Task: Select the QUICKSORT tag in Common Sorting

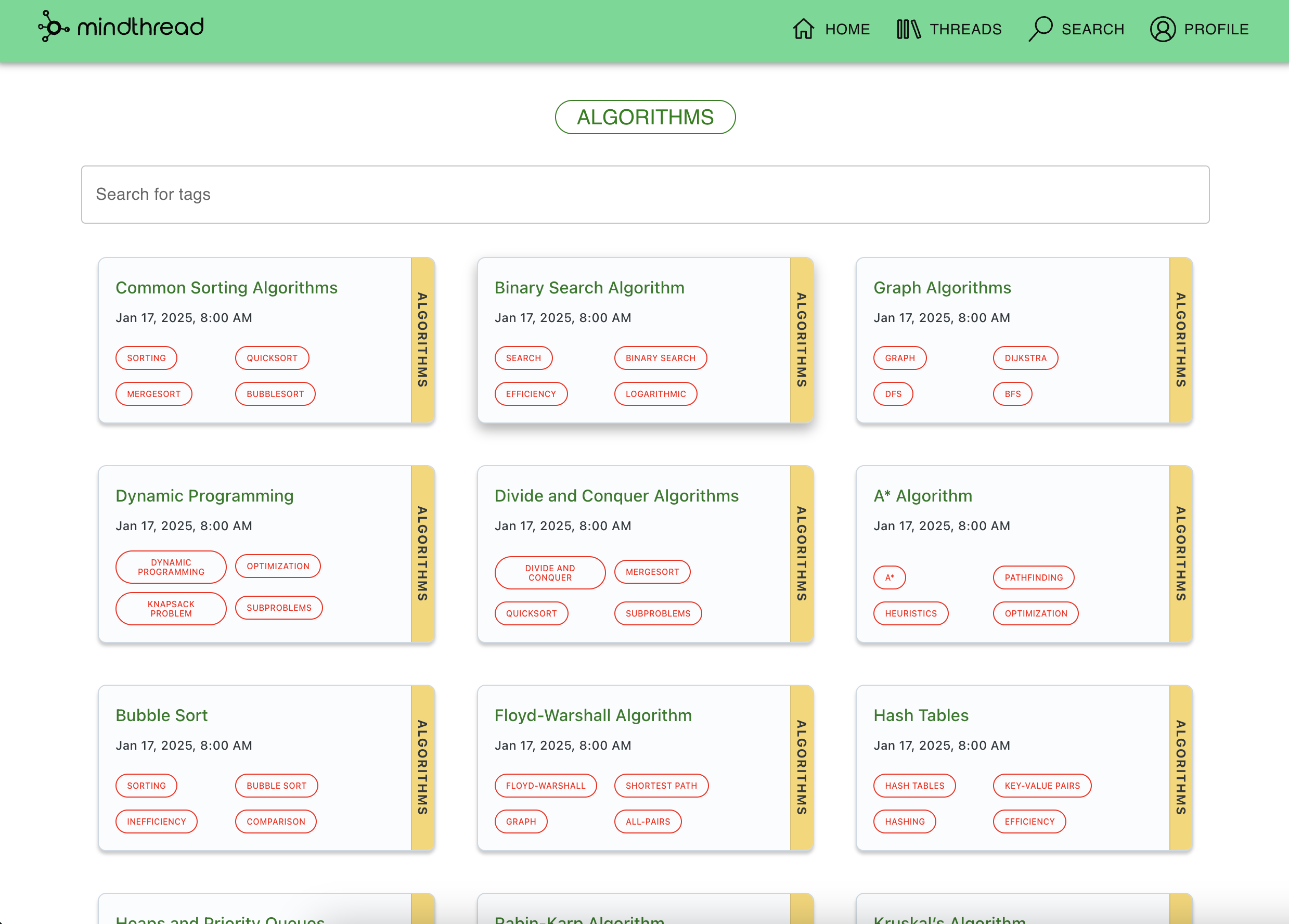Action: point(272,358)
